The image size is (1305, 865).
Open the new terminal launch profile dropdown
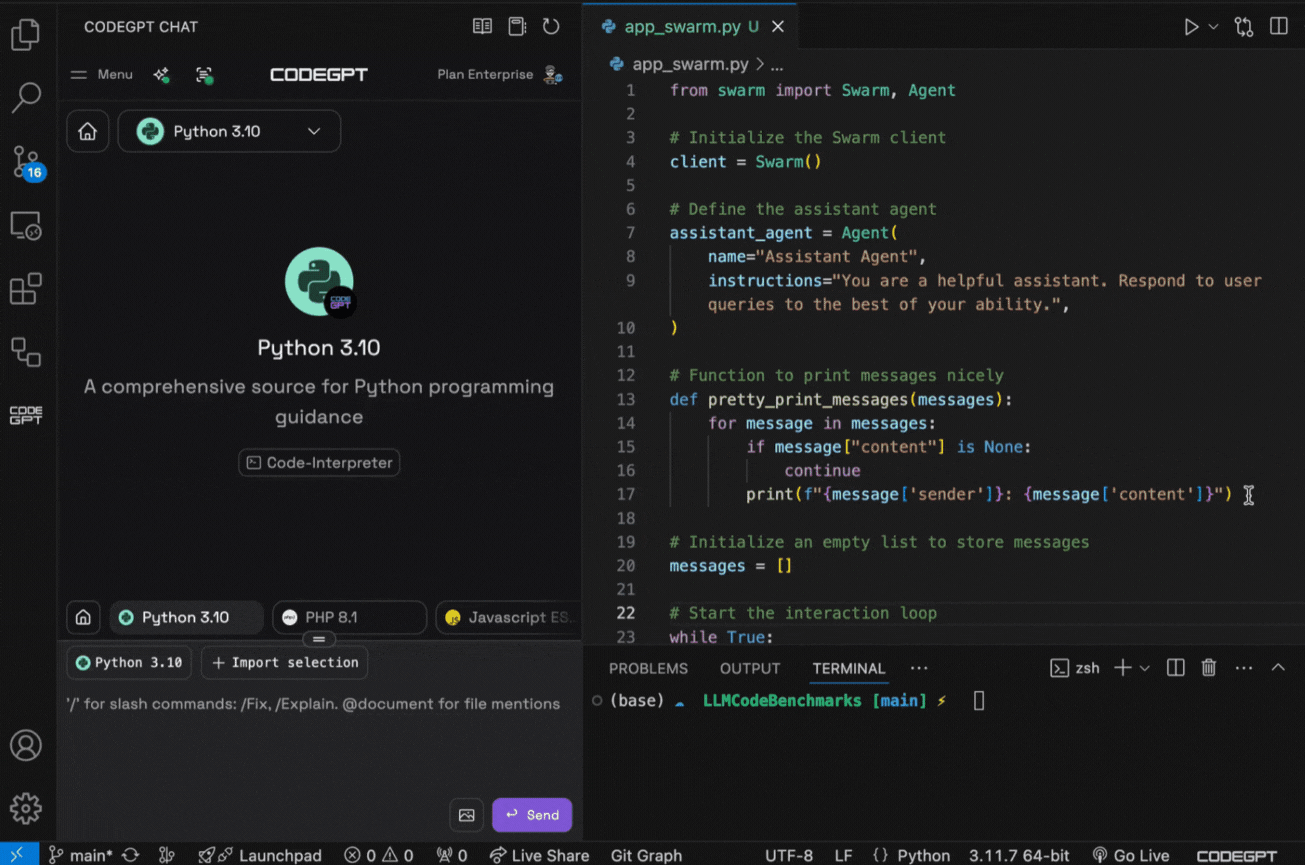click(1145, 668)
